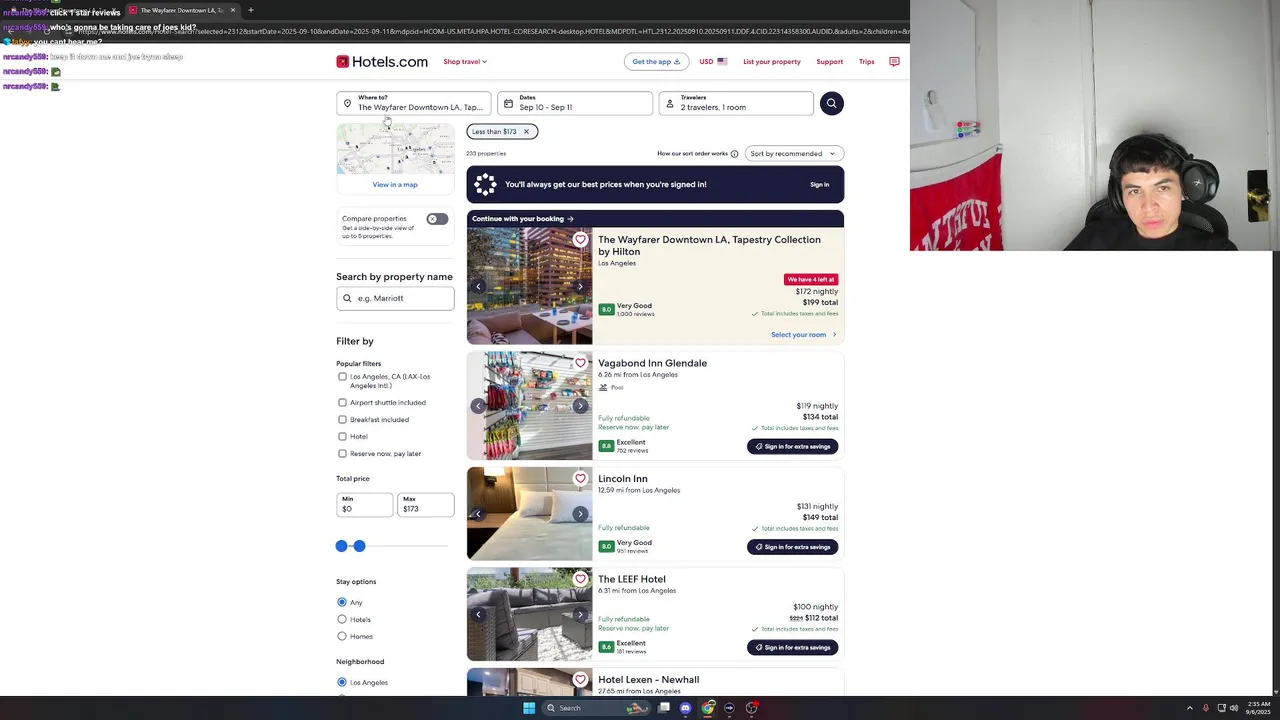Open Discord from the taskbar
Viewport: 1280px width, 720px height.
coord(685,708)
